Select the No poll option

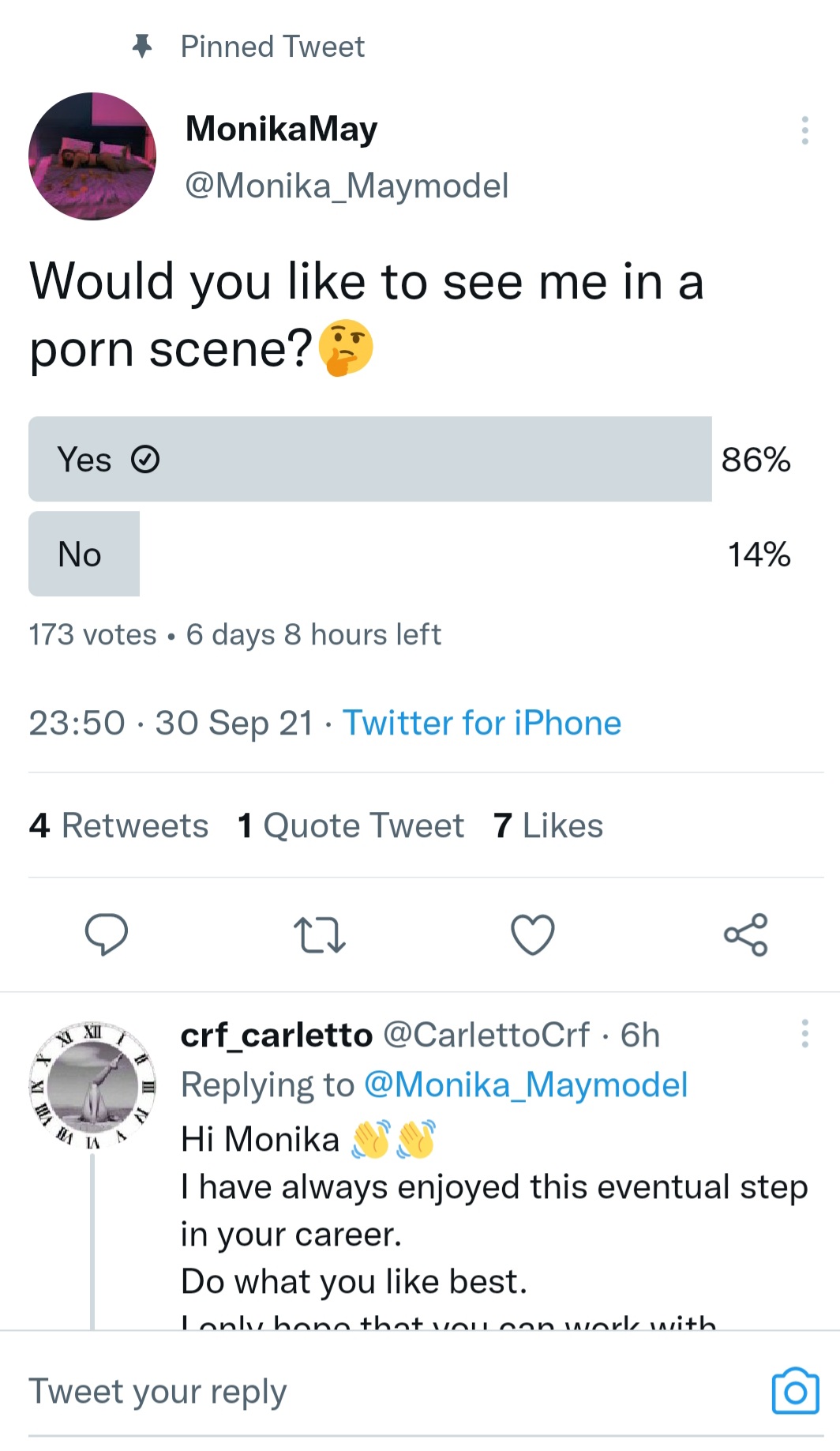click(84, 554)
